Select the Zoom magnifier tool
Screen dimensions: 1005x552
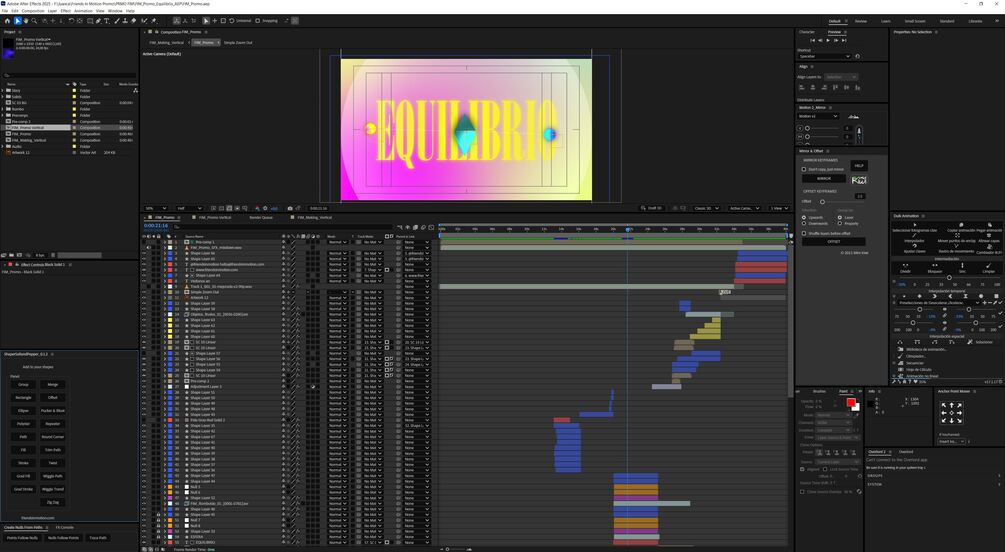tap(34, 21)
